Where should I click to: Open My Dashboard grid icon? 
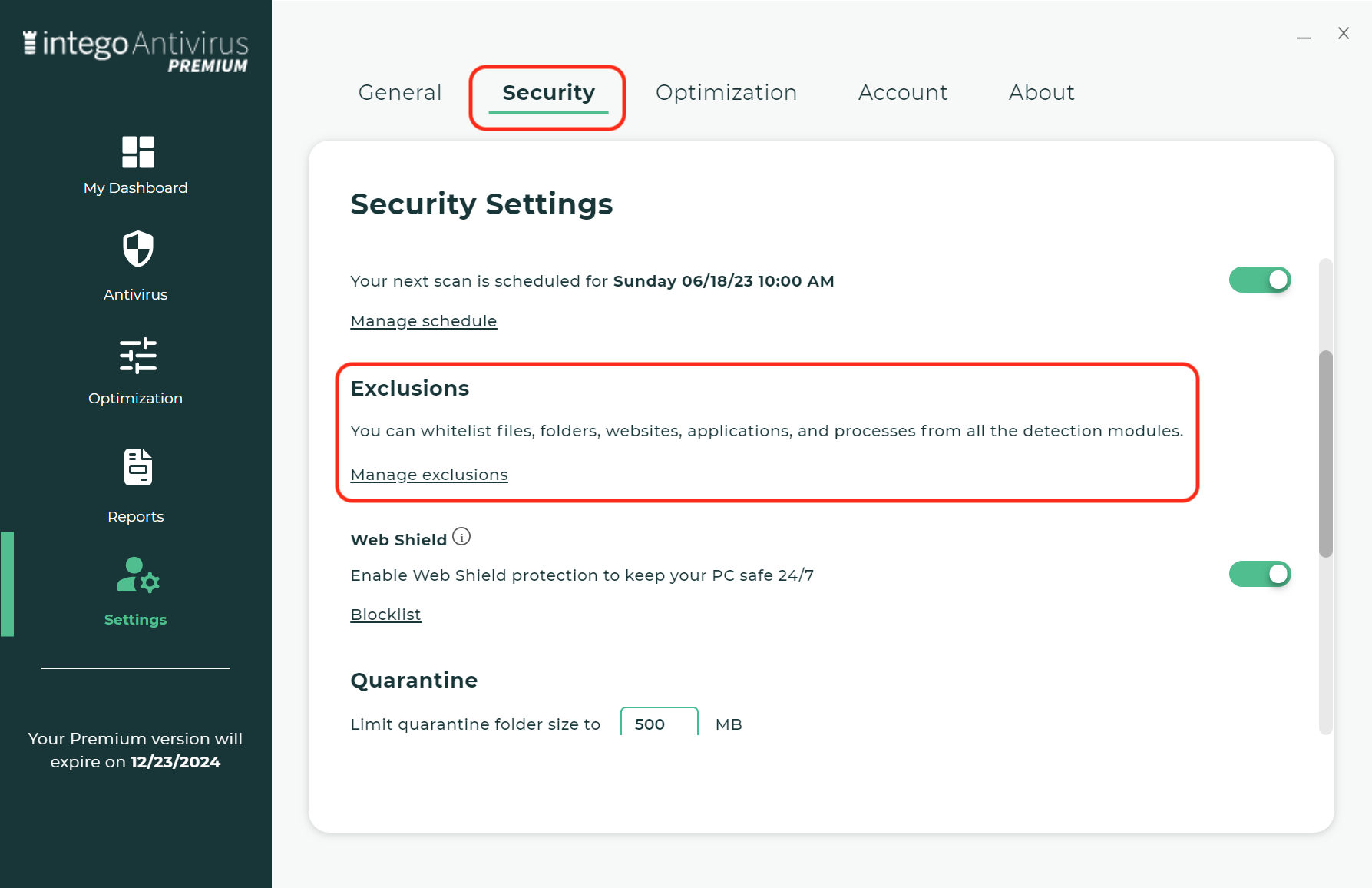click(x=138, y=152)
